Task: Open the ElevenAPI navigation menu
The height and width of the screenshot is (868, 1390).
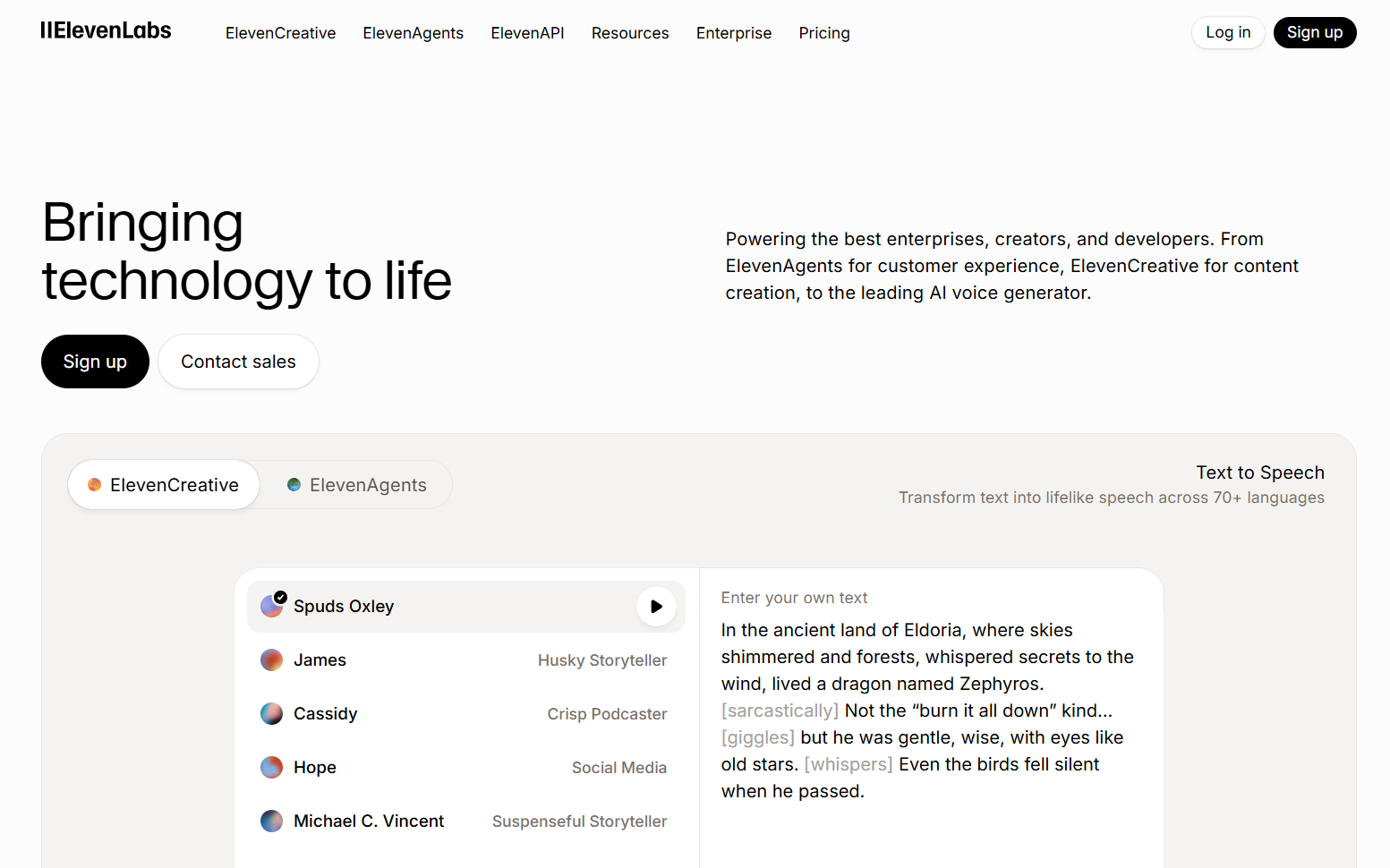Action: [527, 33]
